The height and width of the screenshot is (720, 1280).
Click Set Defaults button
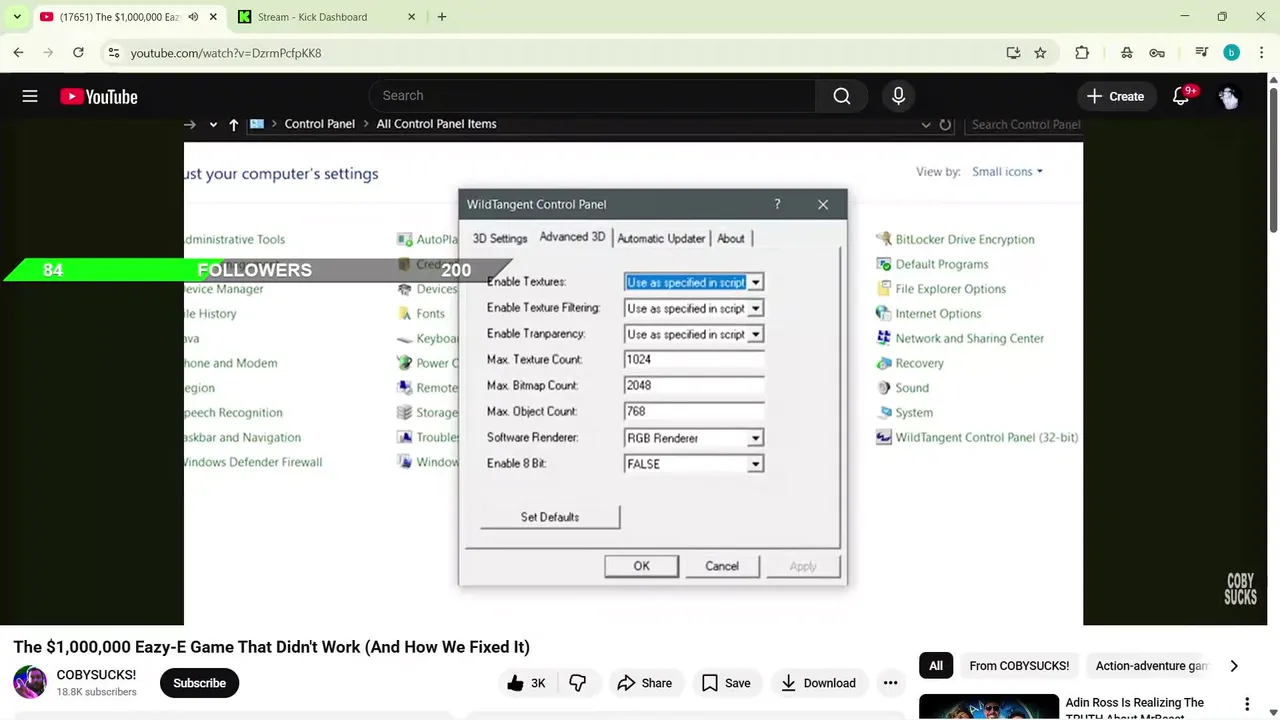coord(550,517)
